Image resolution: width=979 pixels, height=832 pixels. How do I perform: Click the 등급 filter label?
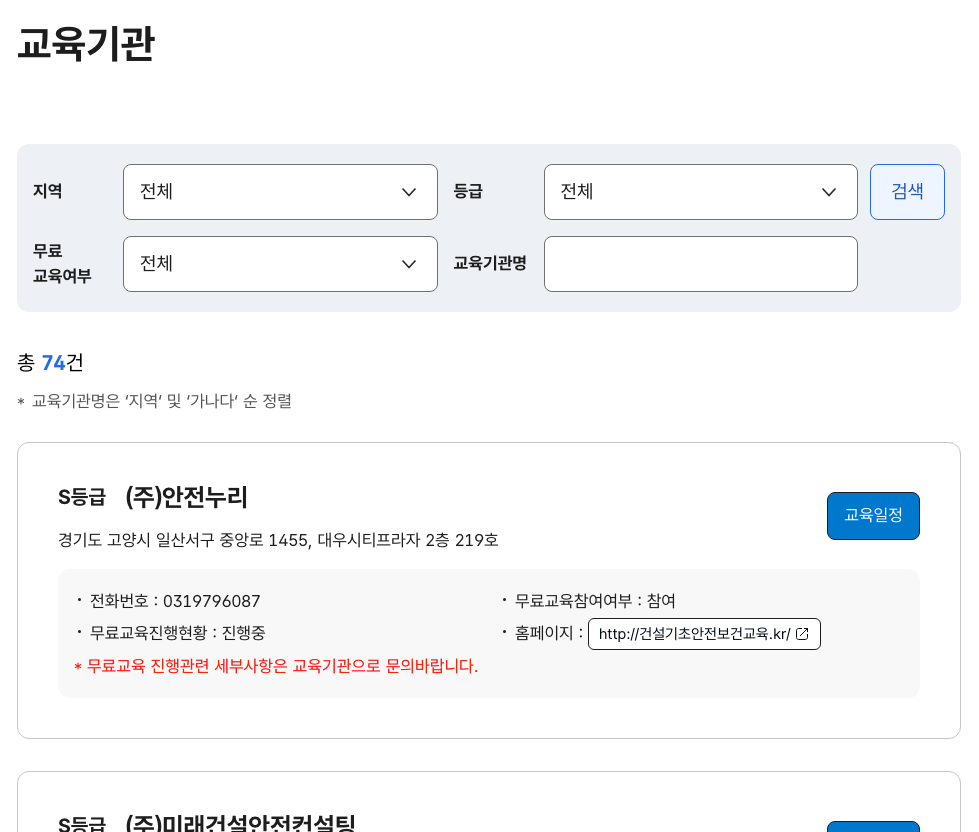coord(468,191)
